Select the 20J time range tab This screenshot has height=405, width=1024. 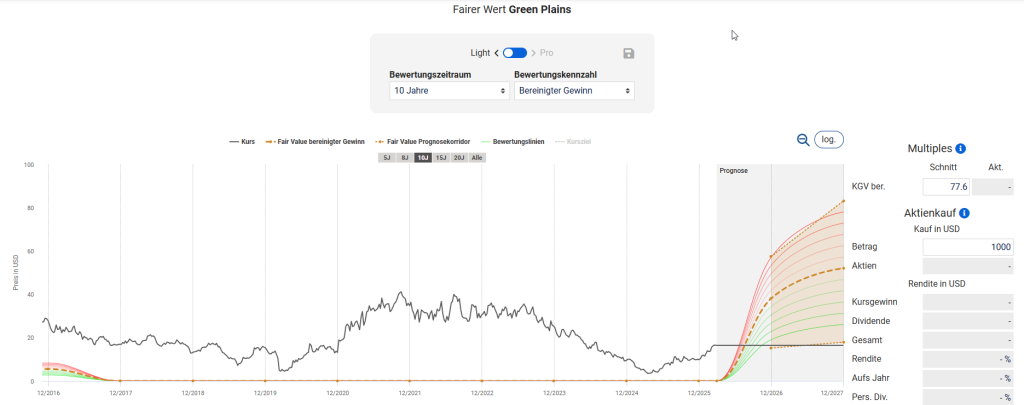[458, 157]
